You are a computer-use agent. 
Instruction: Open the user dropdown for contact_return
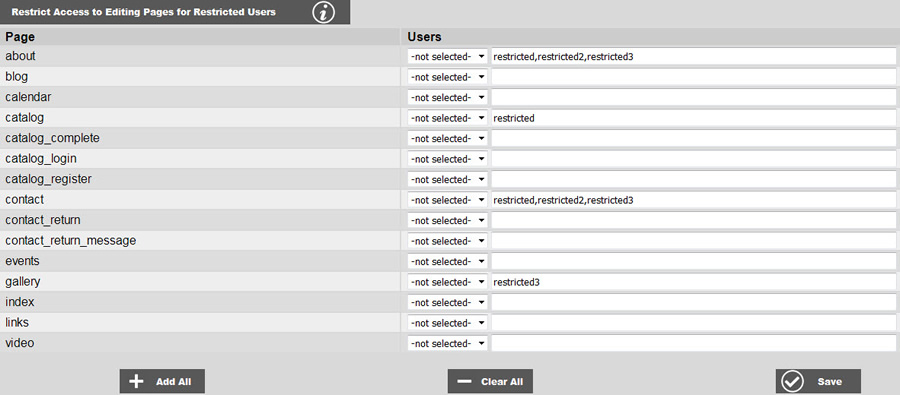click(448, 220)
